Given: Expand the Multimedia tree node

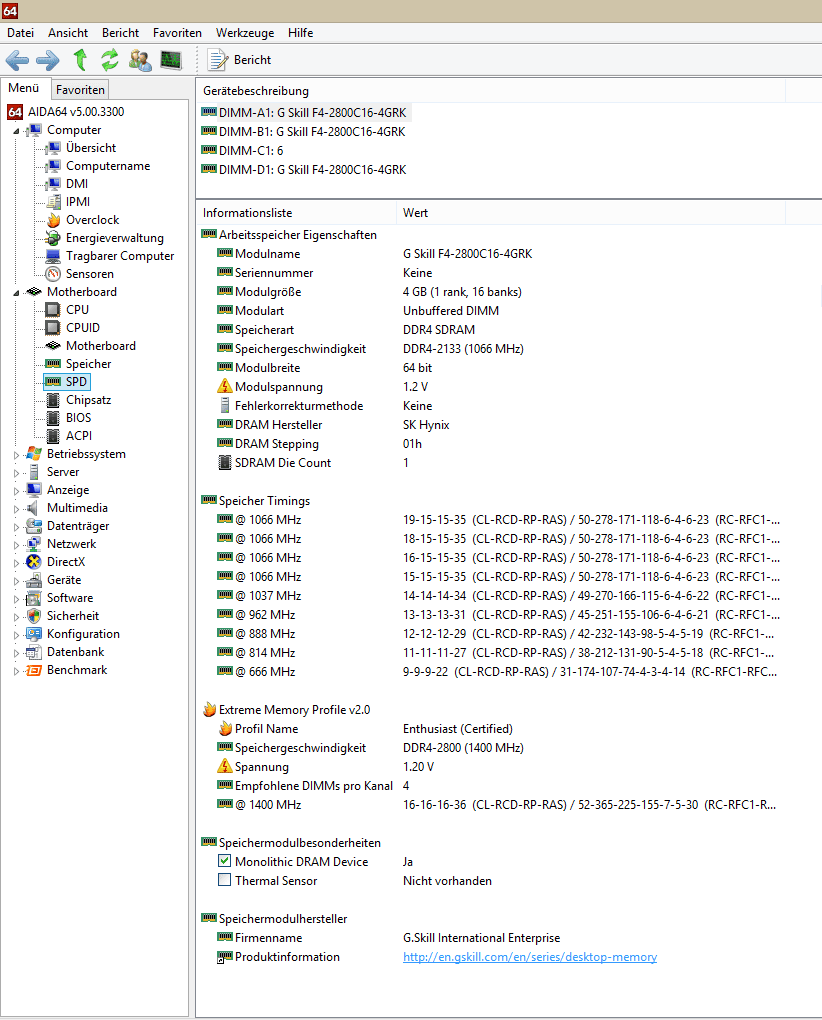Looking at the screenshot, I should 16,509.
